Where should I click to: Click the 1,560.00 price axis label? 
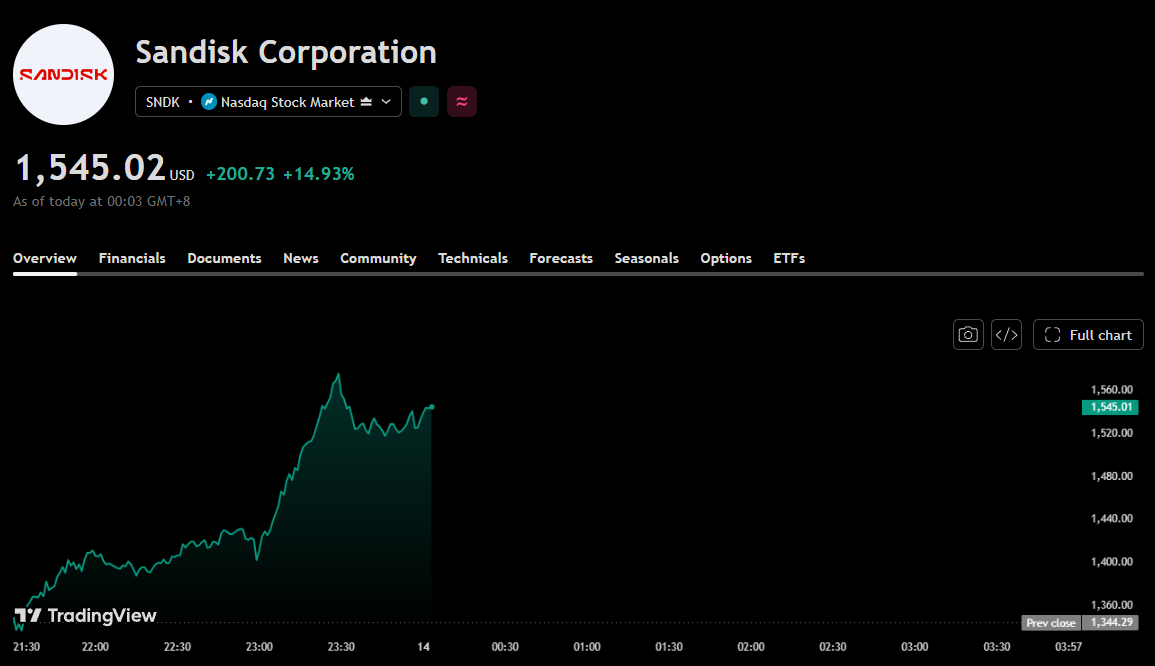[1112, 390]
